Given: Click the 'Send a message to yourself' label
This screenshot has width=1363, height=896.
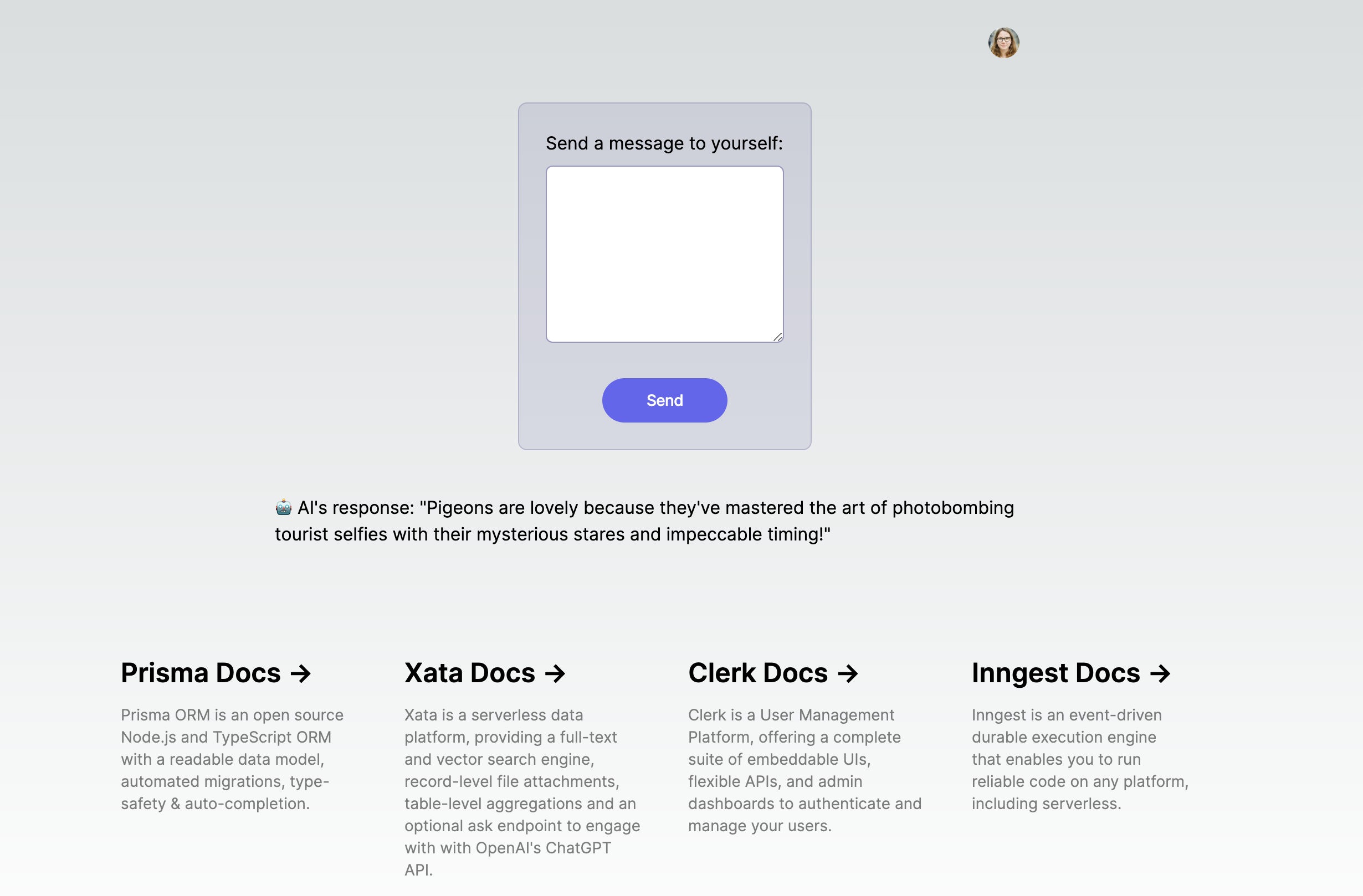Looking at the screenshot, I should tap(664, 143).
